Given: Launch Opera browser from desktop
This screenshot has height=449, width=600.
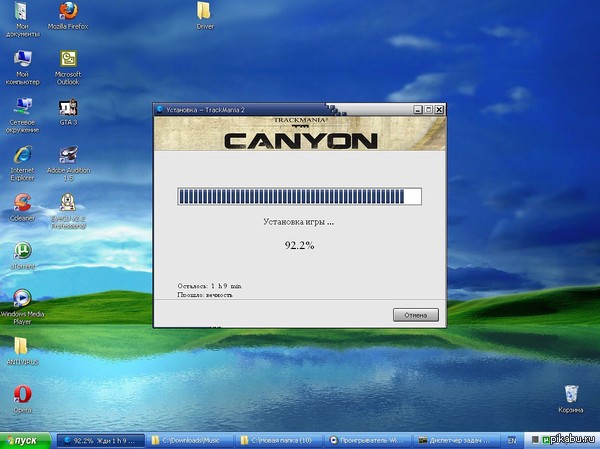Looking at the screenshot, I should [x=23, y=399].
